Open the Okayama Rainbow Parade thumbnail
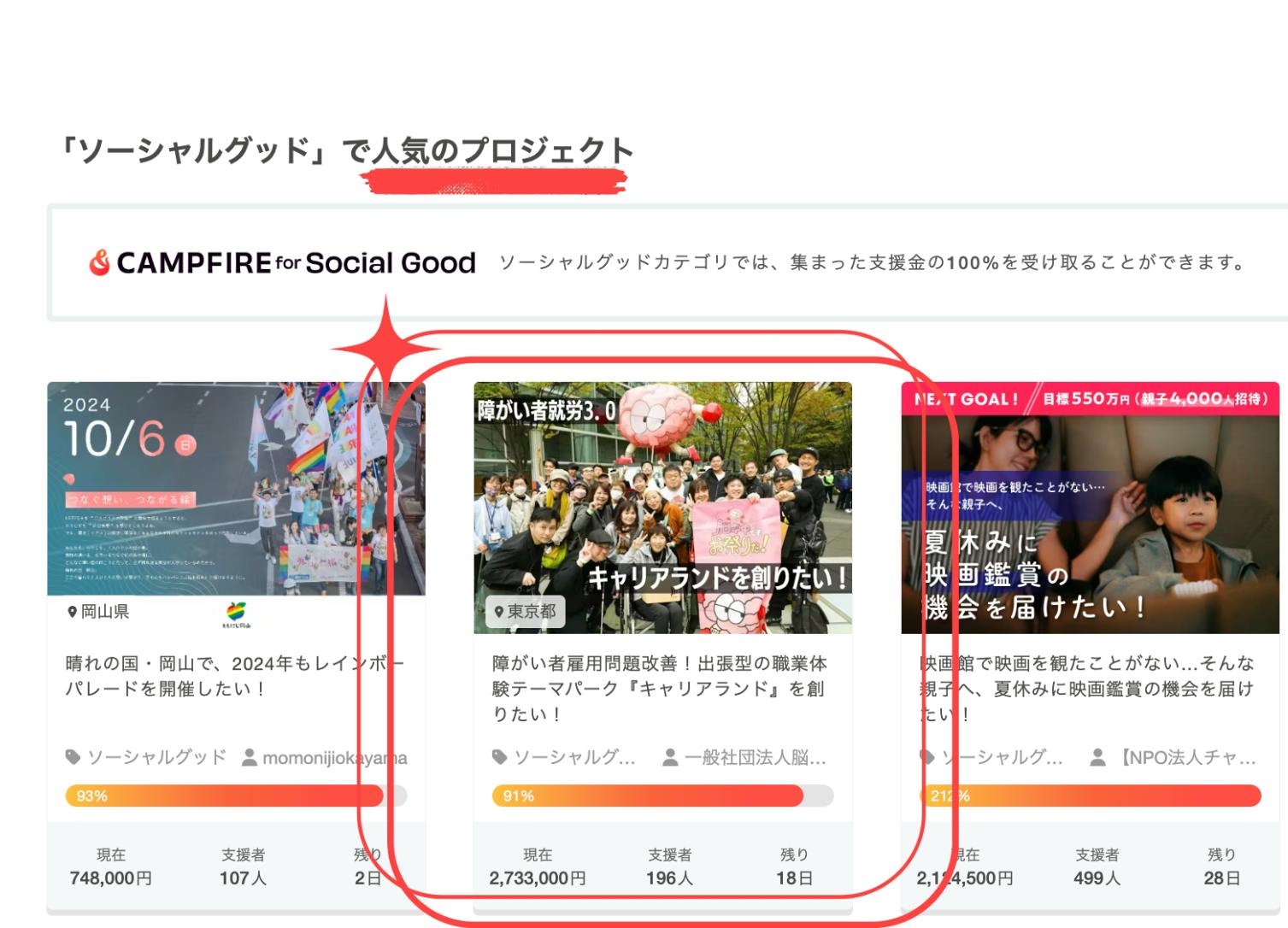Screen dimensions: 1288x928 [x=236, y=489]
